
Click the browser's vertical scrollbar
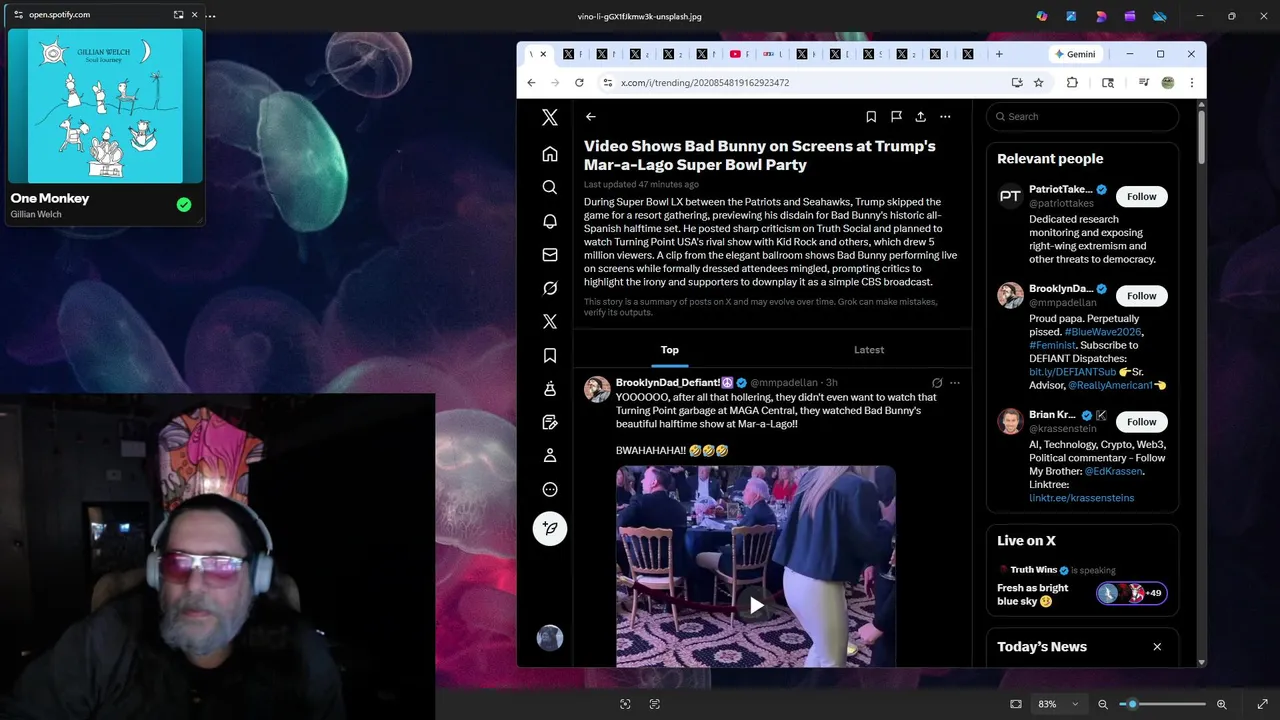1201,140
